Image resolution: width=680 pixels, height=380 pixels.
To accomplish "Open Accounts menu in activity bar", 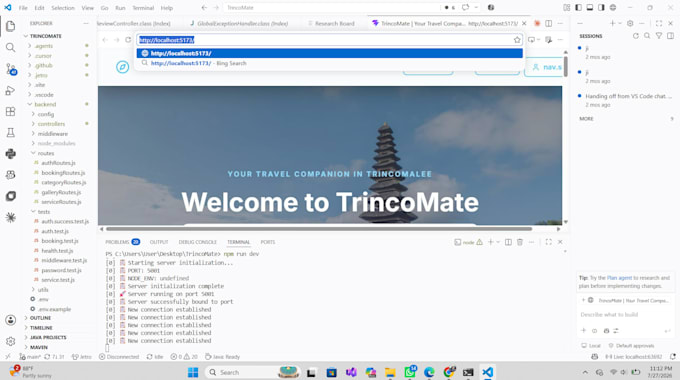I will click(10, 320).
